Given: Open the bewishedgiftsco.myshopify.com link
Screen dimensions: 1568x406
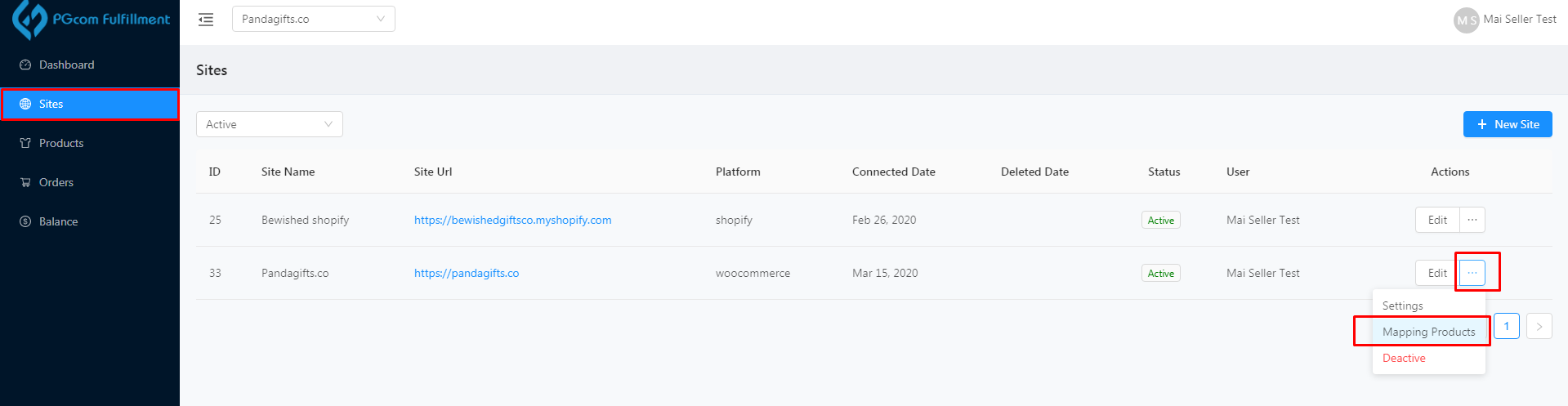Looking at the screenshot, I should (512, 220).
